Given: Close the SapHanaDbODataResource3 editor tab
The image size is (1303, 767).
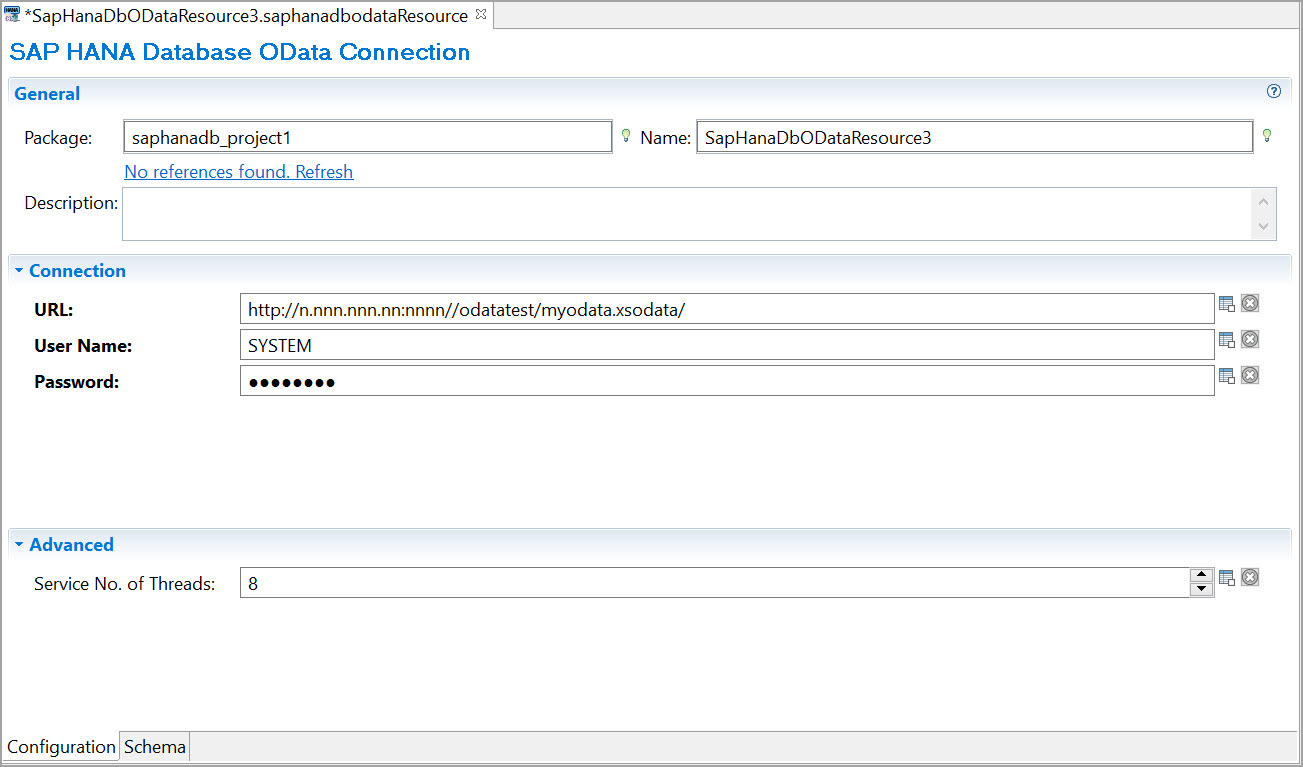Looking at the screenshot, I should (480, 15).
